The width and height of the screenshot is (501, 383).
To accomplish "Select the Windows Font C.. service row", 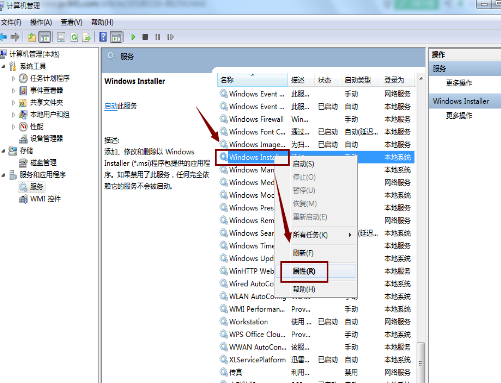I will click(316, 132).
